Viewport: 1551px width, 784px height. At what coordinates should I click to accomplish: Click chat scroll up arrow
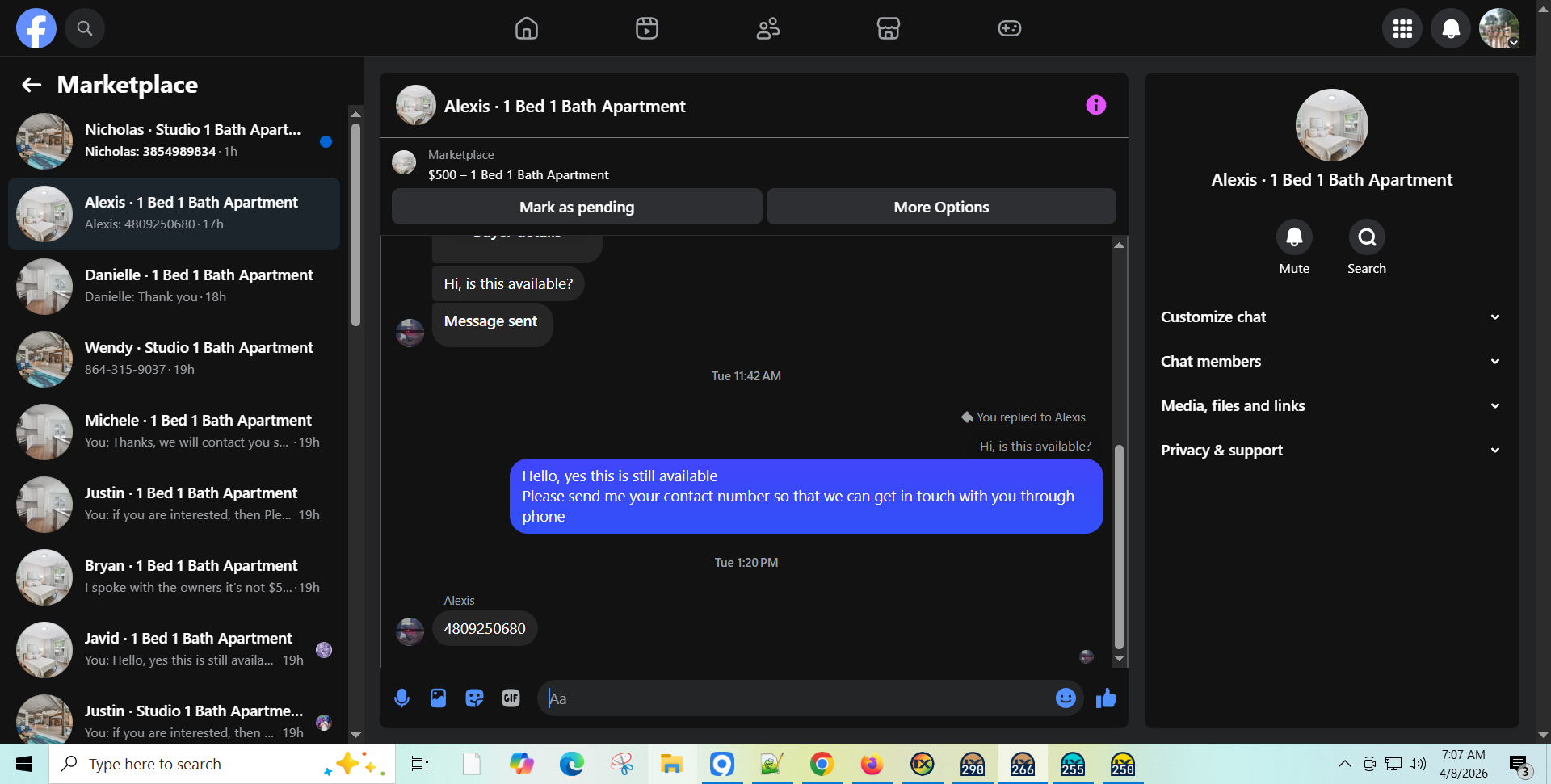point(1119,245)
